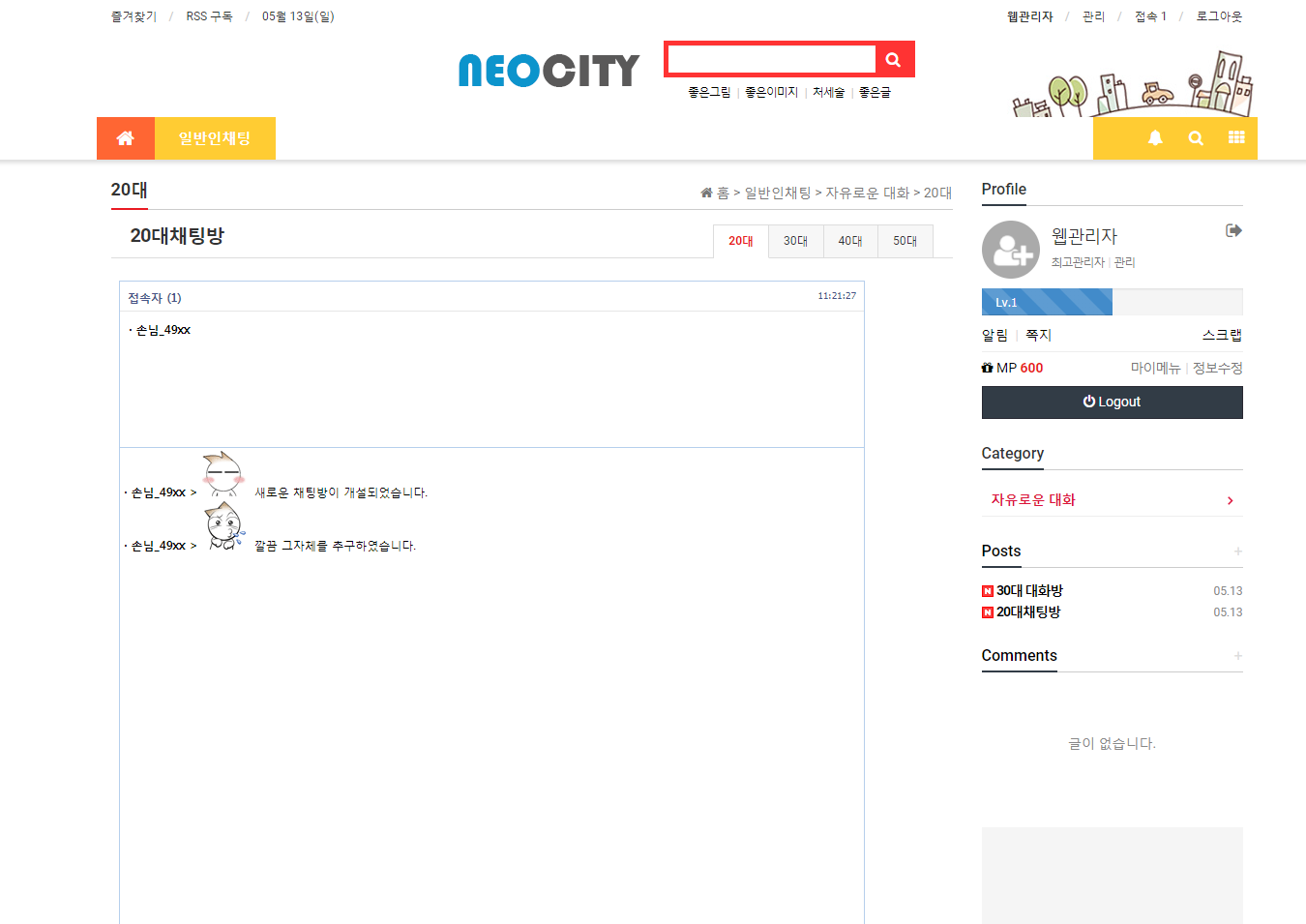The width and height of the screenshot is (1306, 924).
Task: Click the message 새로운 채팅방이 개설되었습니다.
Action: (x=341, y=492)
